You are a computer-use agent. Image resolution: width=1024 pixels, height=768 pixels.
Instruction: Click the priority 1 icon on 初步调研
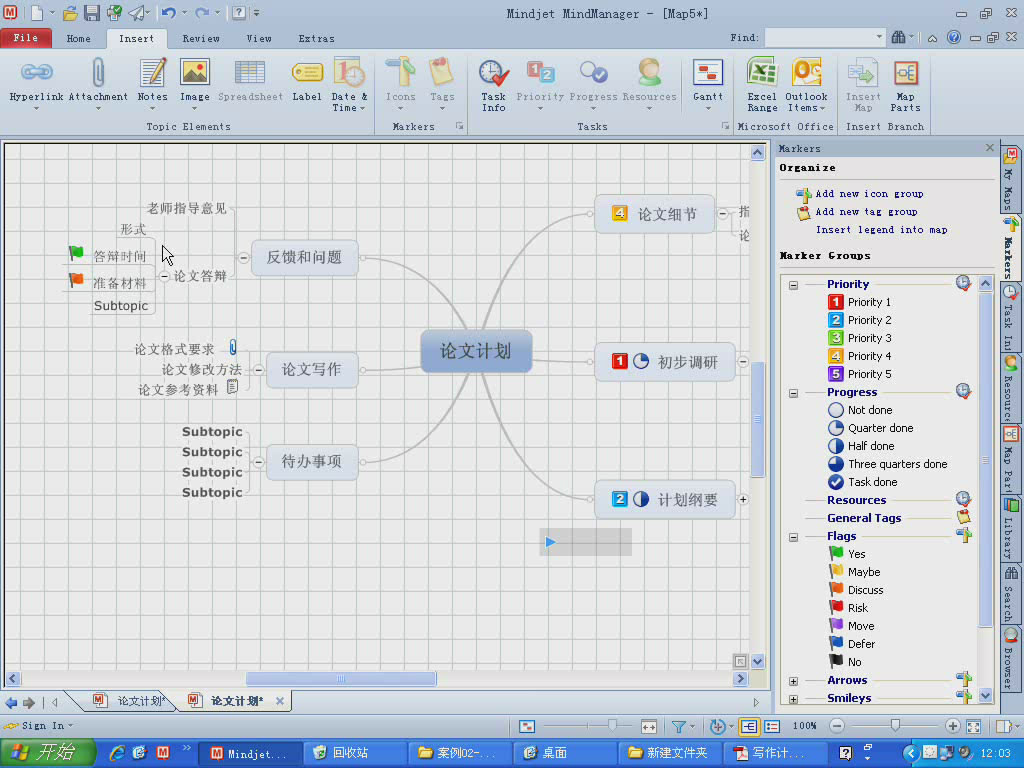(x=619, y=361)
